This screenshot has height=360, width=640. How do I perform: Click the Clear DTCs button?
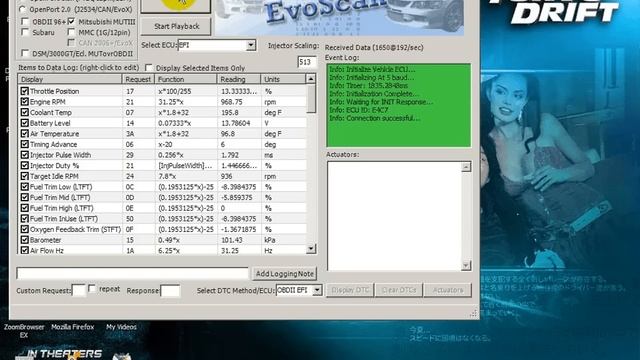(398, 290)
